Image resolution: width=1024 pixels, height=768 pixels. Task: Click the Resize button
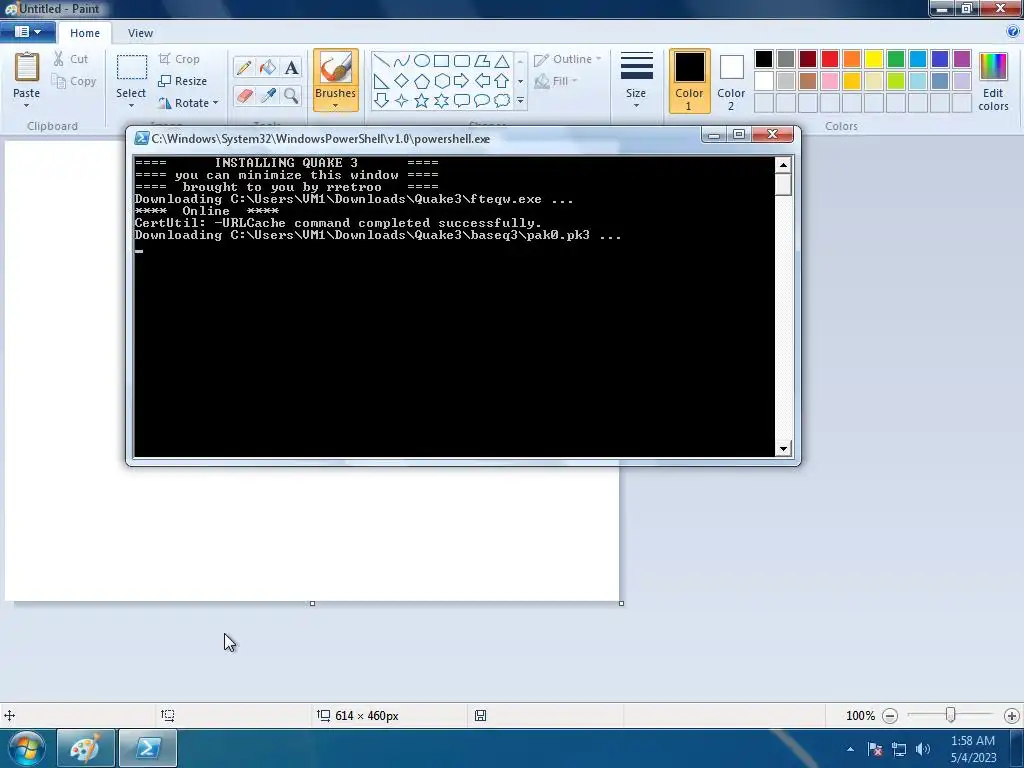[183, 81]
